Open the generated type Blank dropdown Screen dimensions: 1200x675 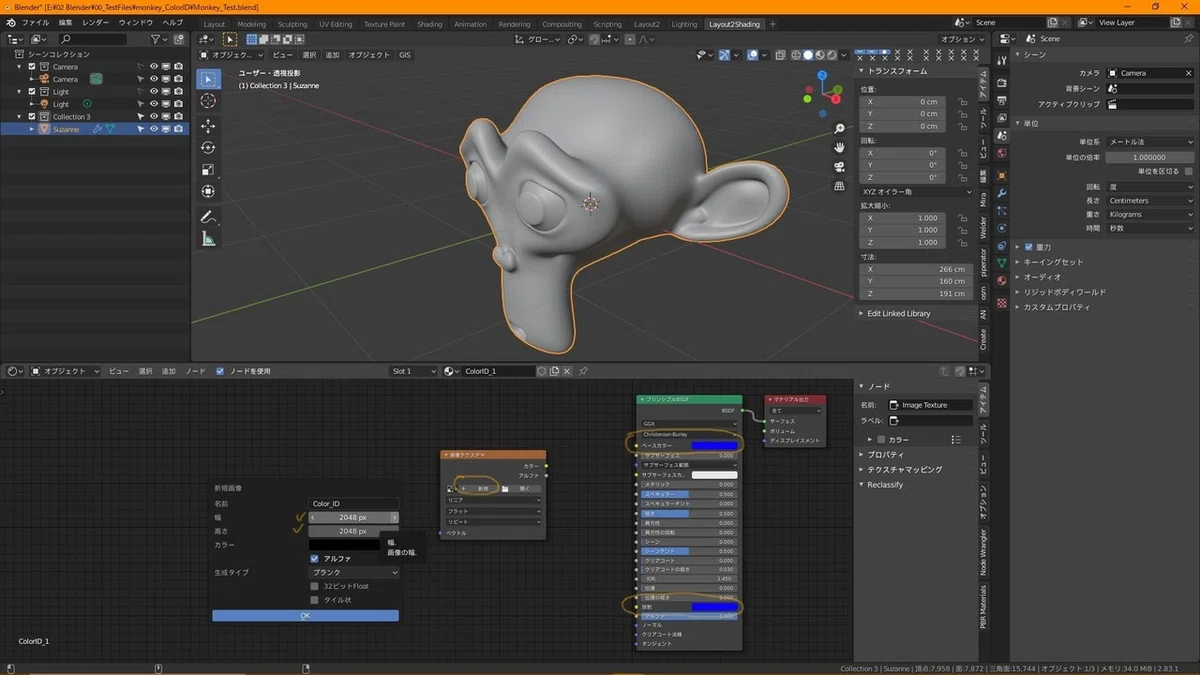tap(354, 573)
